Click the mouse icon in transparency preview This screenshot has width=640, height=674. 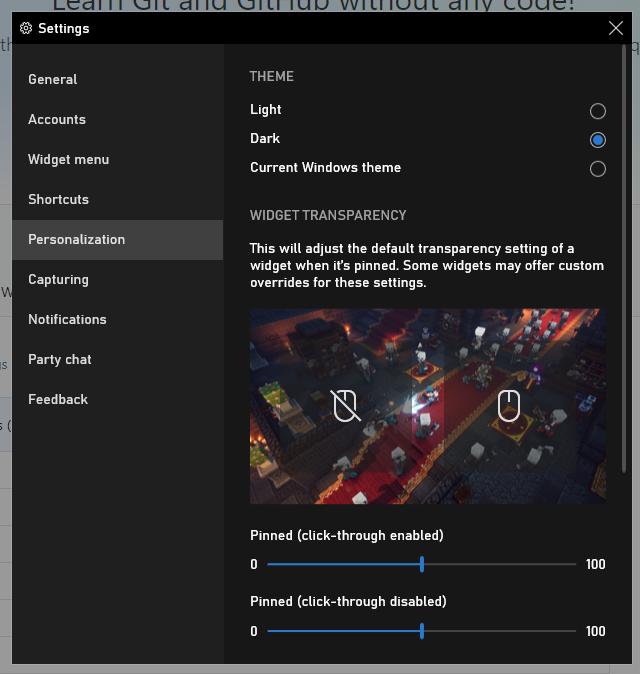click(x=509, y=406)
